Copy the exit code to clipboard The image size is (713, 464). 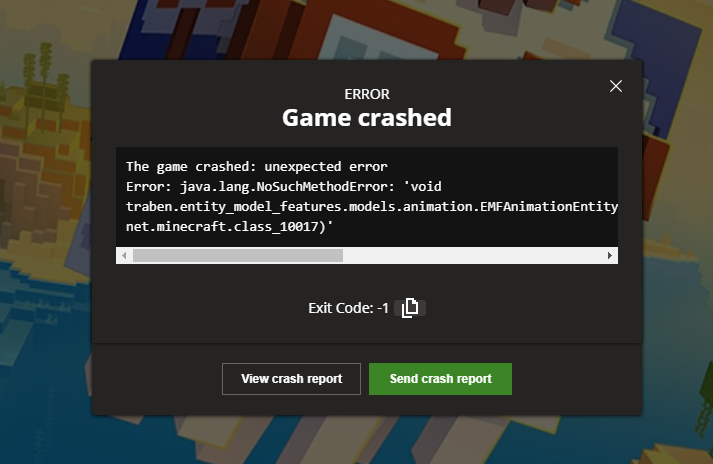410,308
